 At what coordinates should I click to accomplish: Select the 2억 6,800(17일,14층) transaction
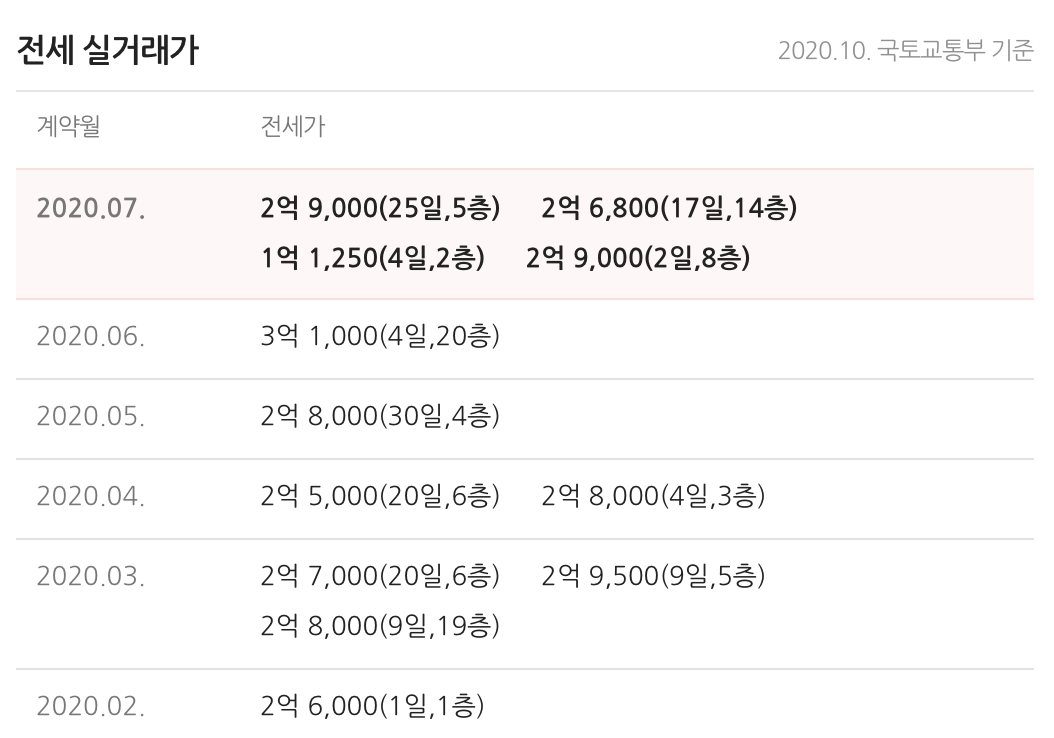(x=669, y=209)
